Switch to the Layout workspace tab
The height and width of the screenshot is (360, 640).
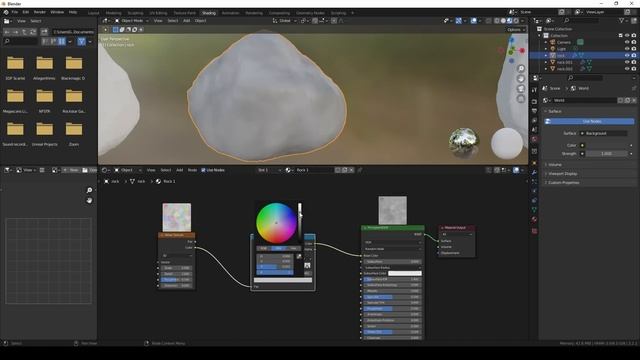[93, 13]
